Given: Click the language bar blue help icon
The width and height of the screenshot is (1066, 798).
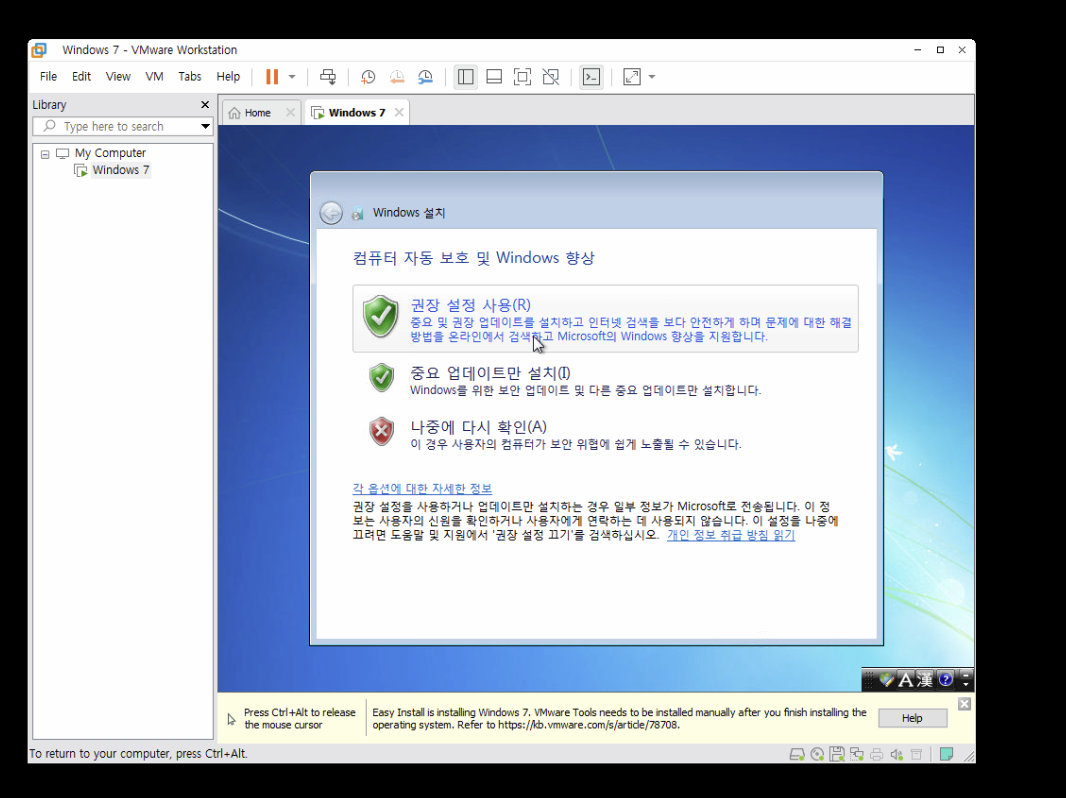Looking at the screenshot, I should click(945, 679).
